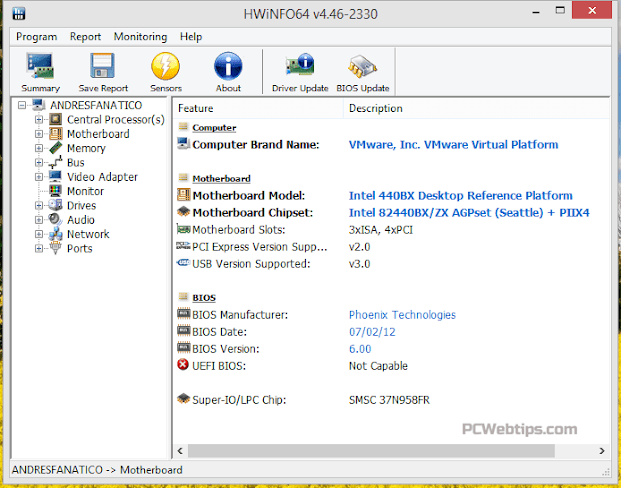Select BIOS Version value '6.00'
The height and width of the screenshot is (488, 621).
pos(360,349)
